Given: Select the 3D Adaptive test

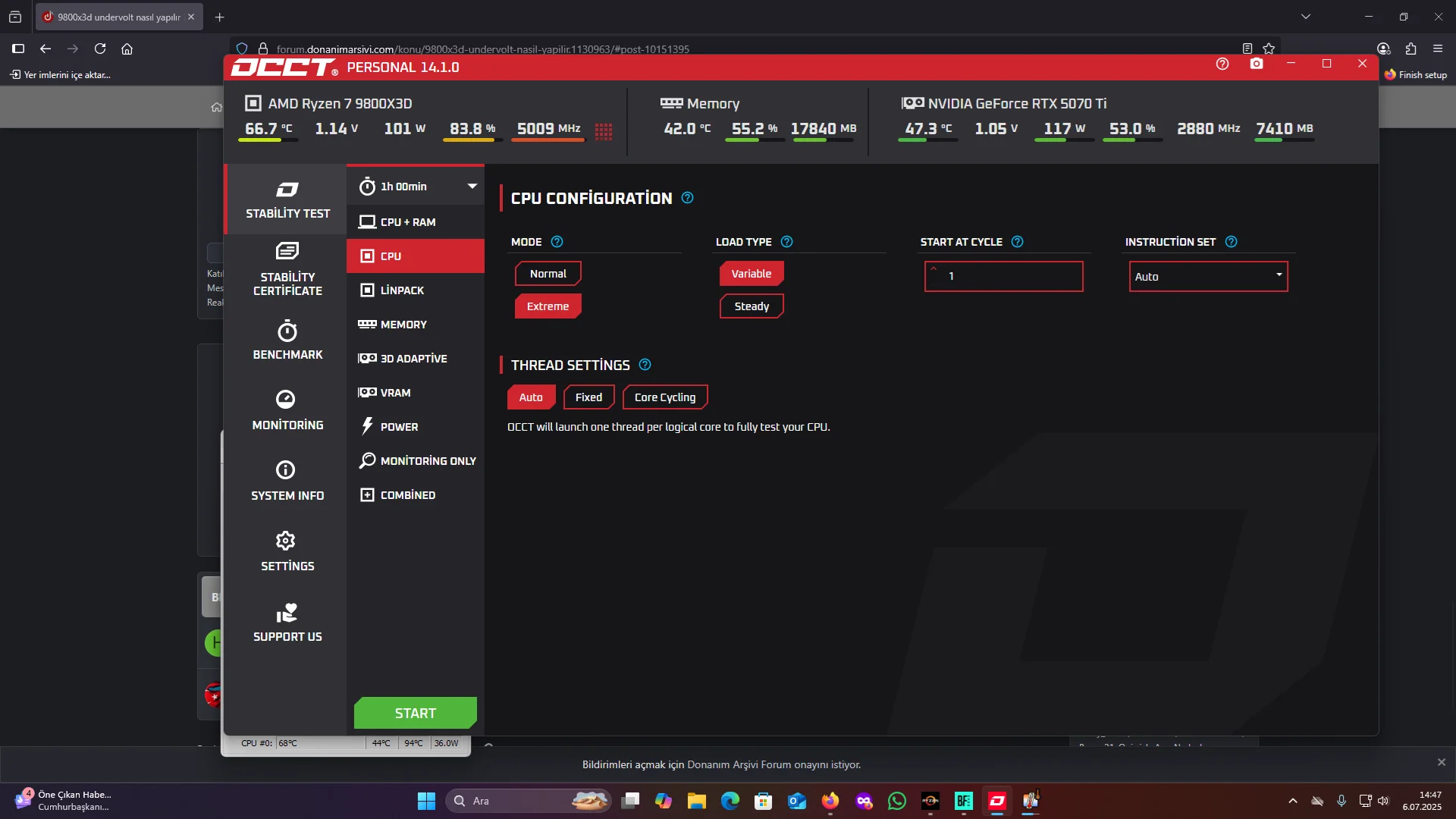Looking at the screenshot, I should [415, 359].
